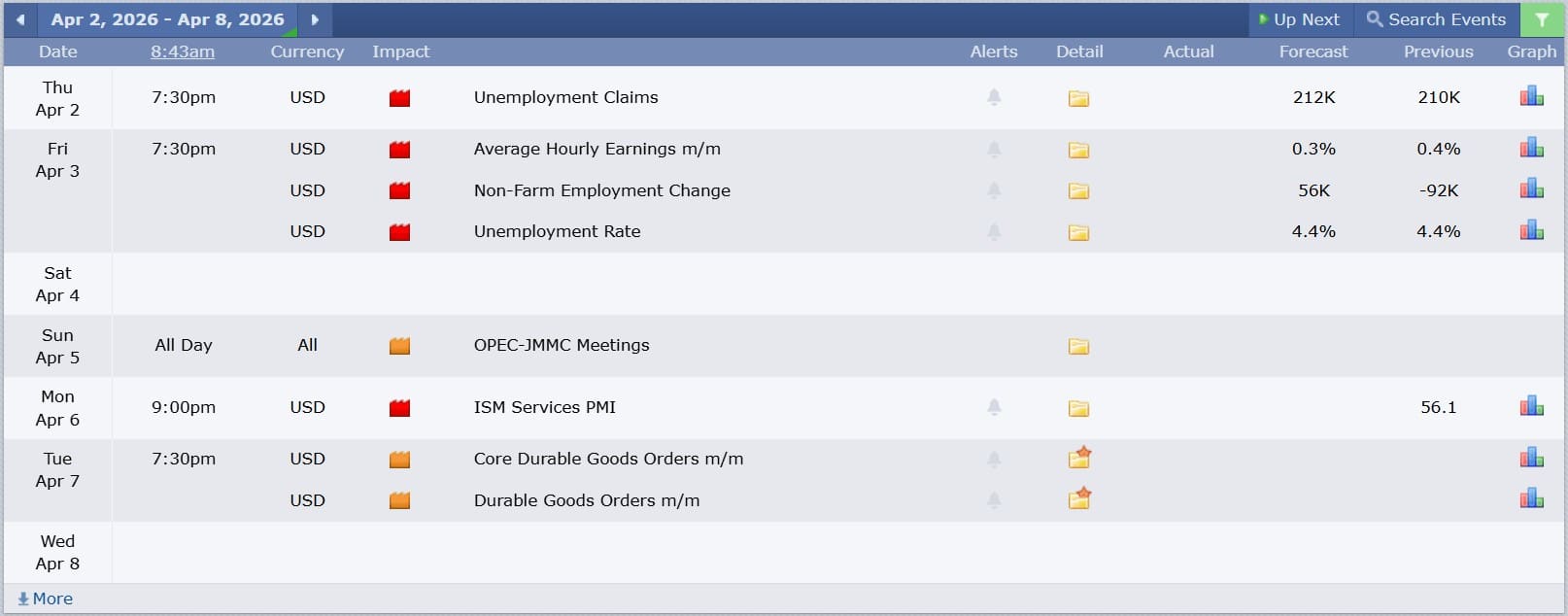
Task: Click the Up Next tab
Action: pyautogui.click(x=1298, y=19)
